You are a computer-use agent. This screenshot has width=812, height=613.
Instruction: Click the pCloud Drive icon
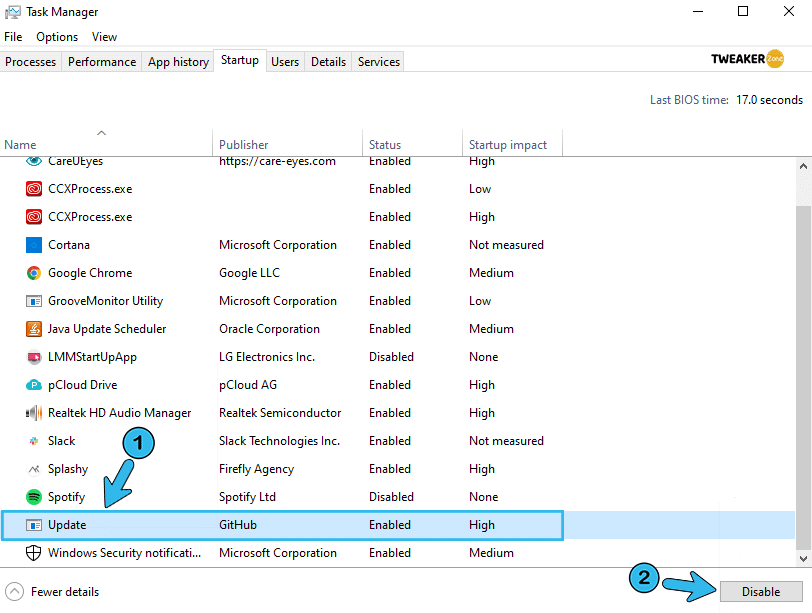[34, 385]
